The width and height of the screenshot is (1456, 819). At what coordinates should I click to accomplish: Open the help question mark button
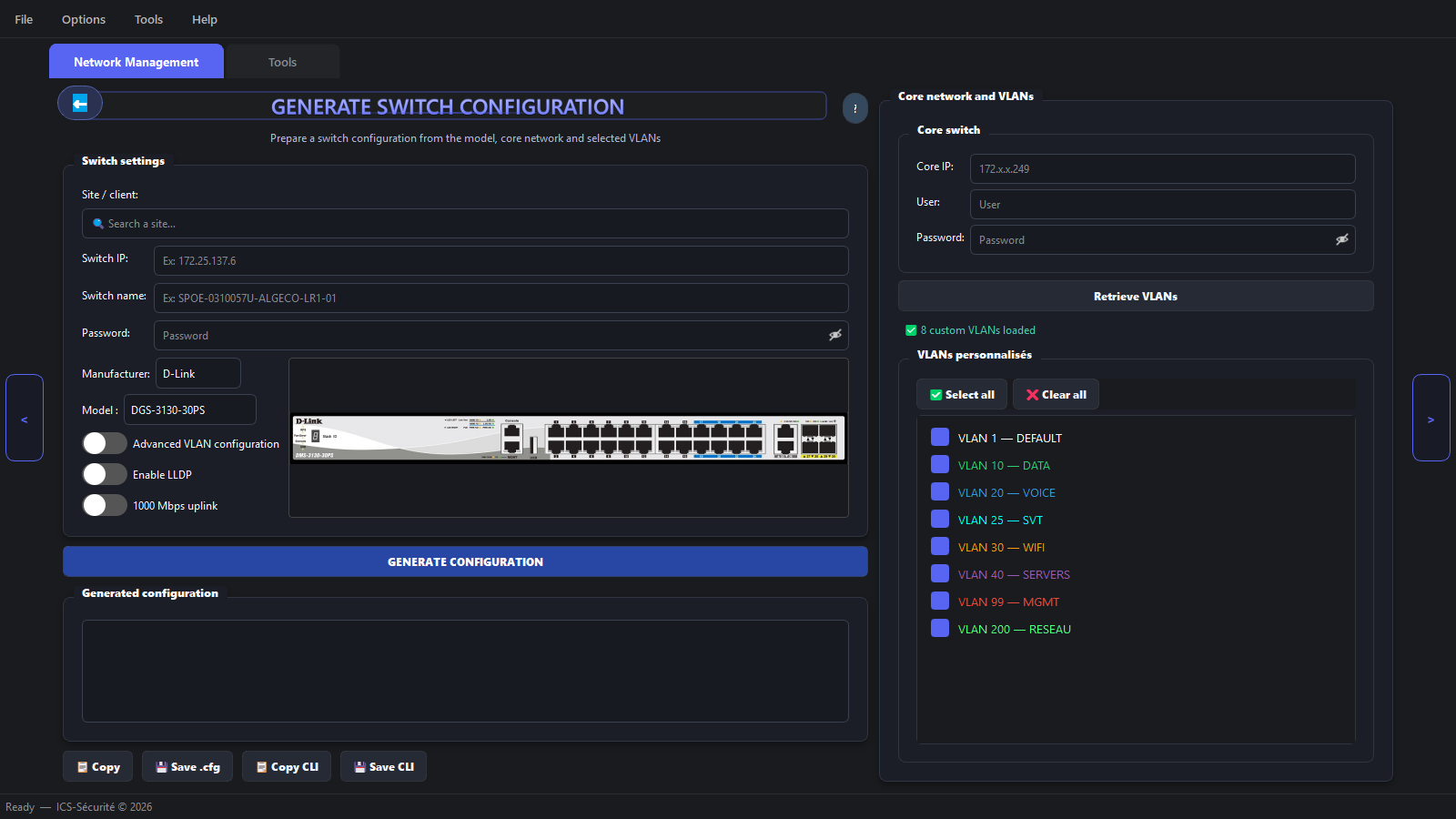(854, 108)
